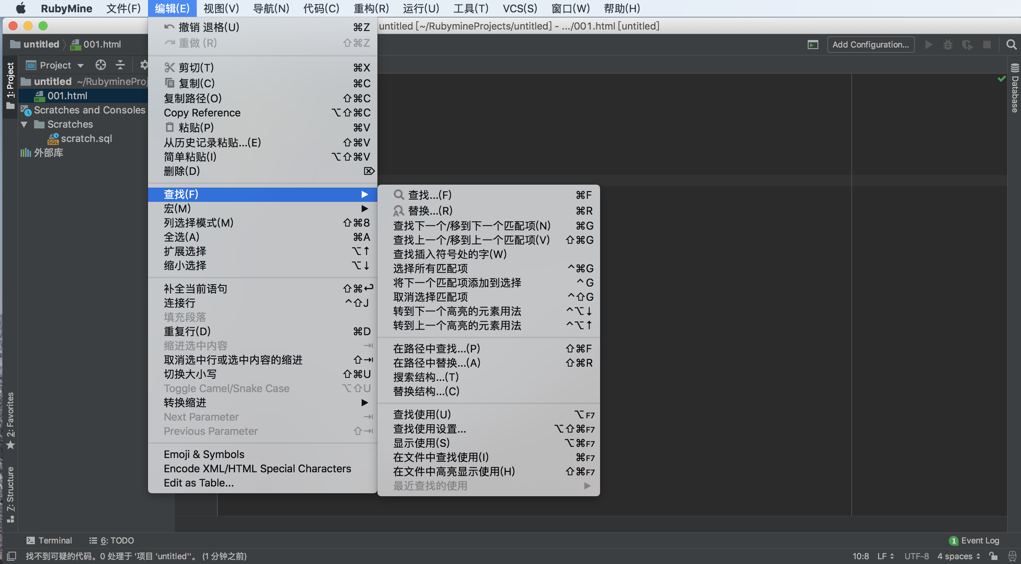Choose 在路径中查找...(P) find in path
Screen dimensions: 1021x564
click(x=488, y=349)
